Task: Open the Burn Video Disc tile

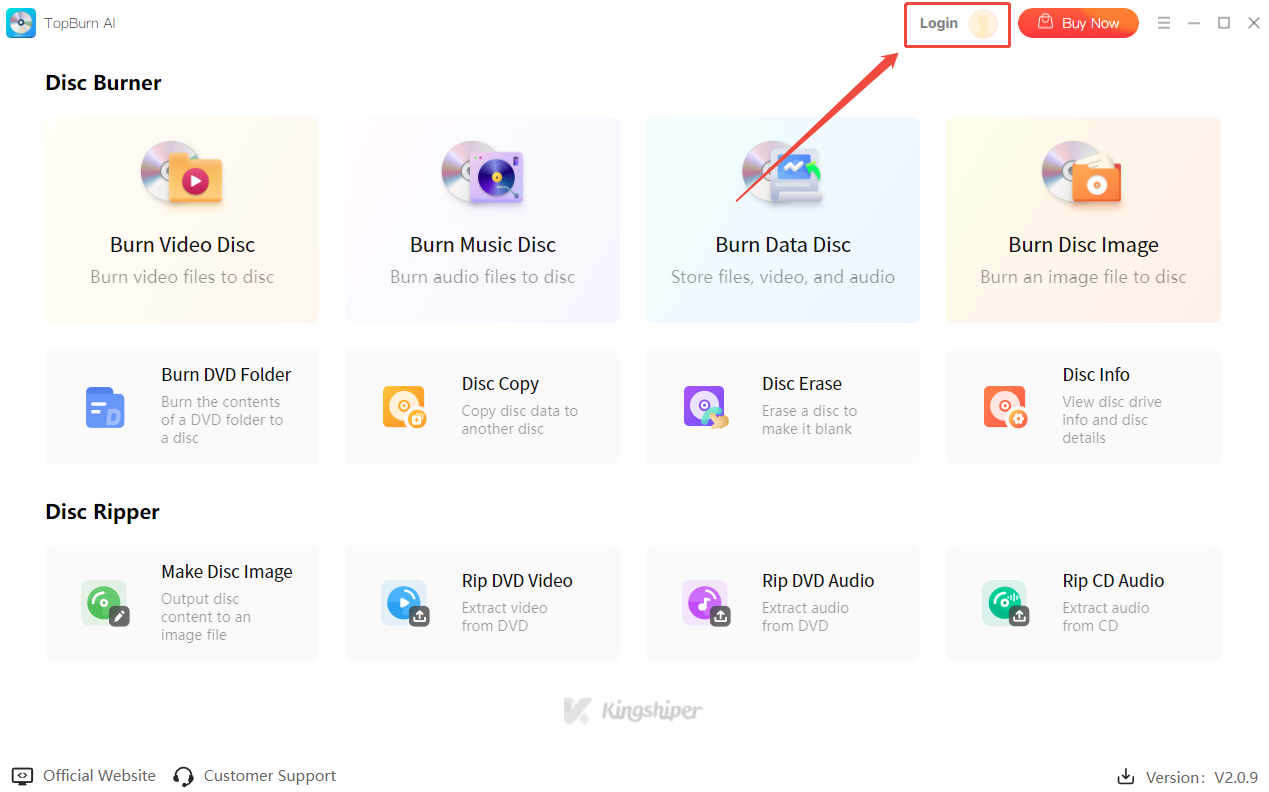Action: pyautogui.click(x=182, y=220)
